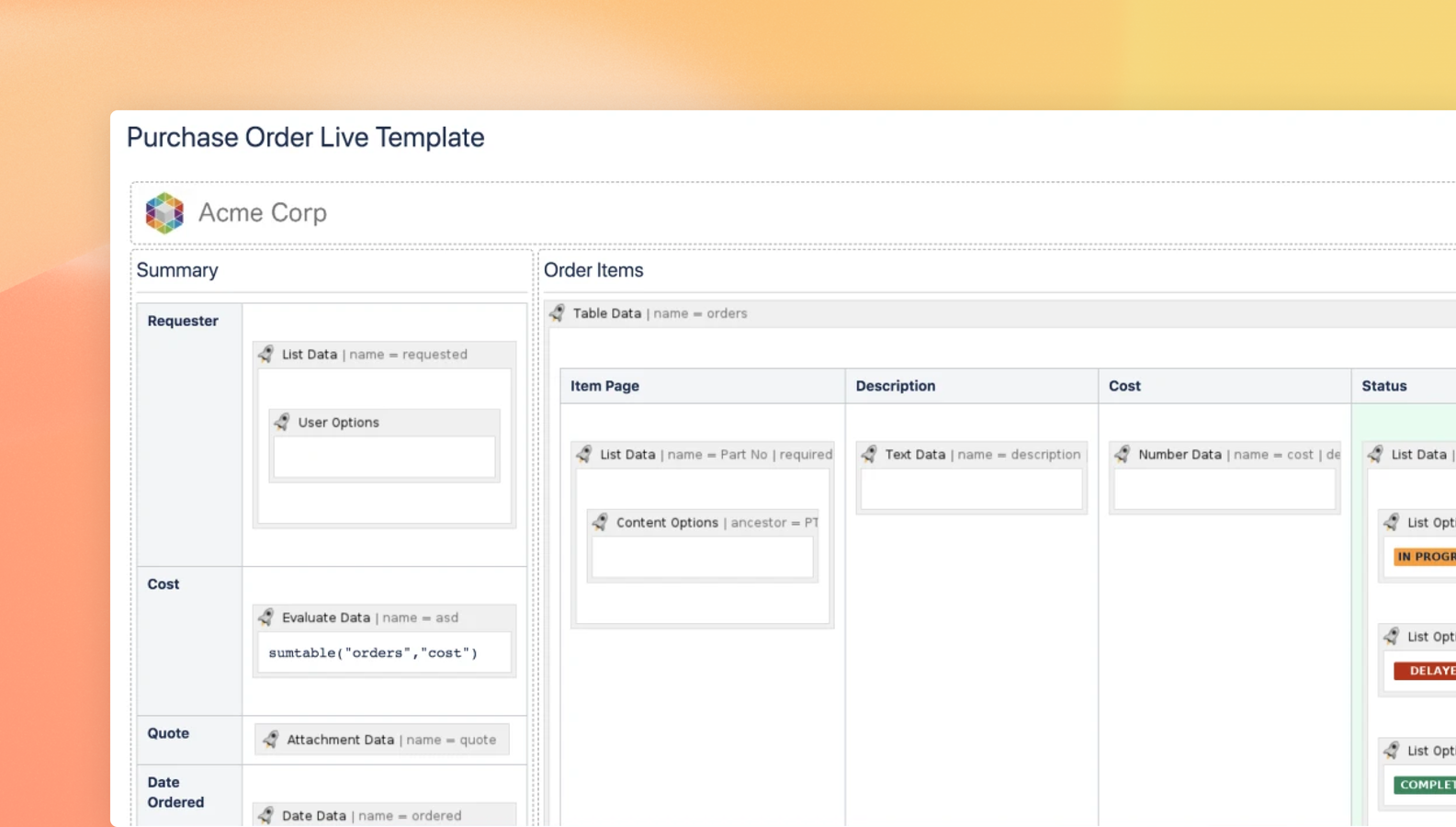
Task: Click the Purchase Order Live Template title
Action: tap(306, 138)
